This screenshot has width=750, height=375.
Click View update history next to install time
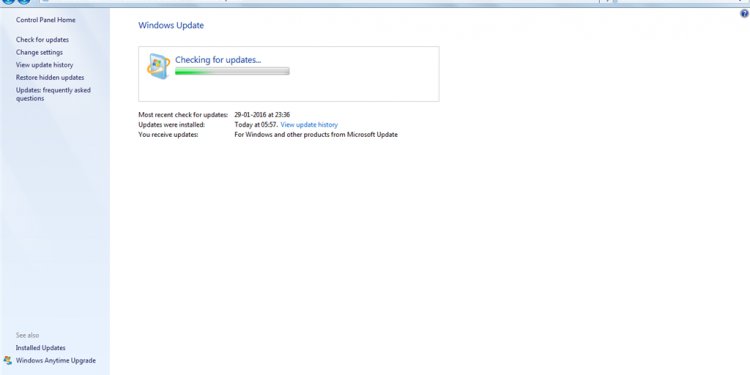pyautogui.click(x=309, y=124)
